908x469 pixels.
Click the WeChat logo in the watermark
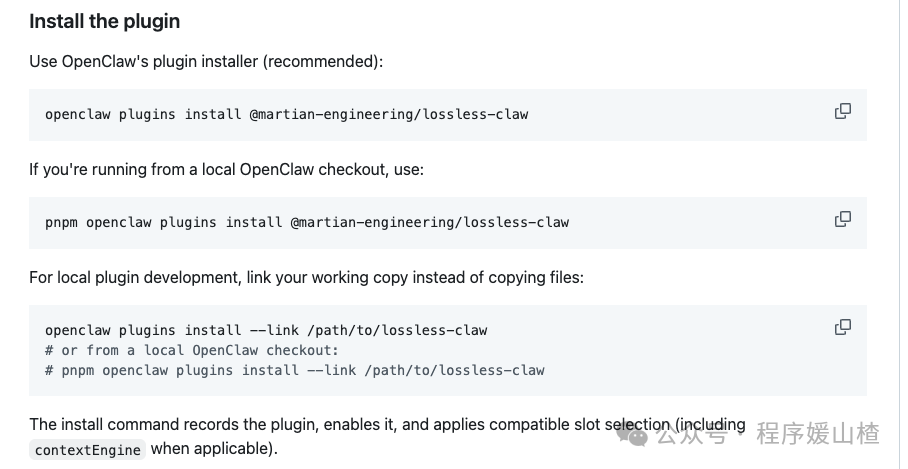click(632, 434)
